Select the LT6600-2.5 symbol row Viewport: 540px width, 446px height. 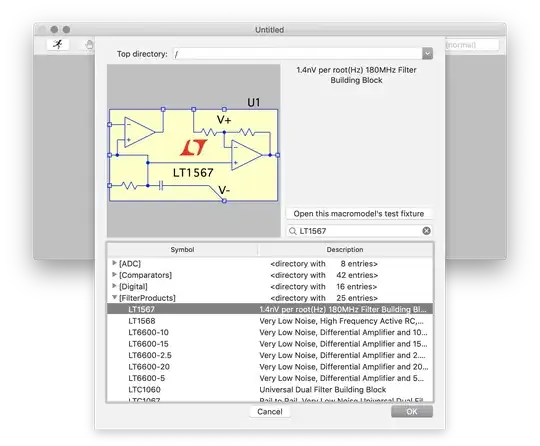[270, 355]
